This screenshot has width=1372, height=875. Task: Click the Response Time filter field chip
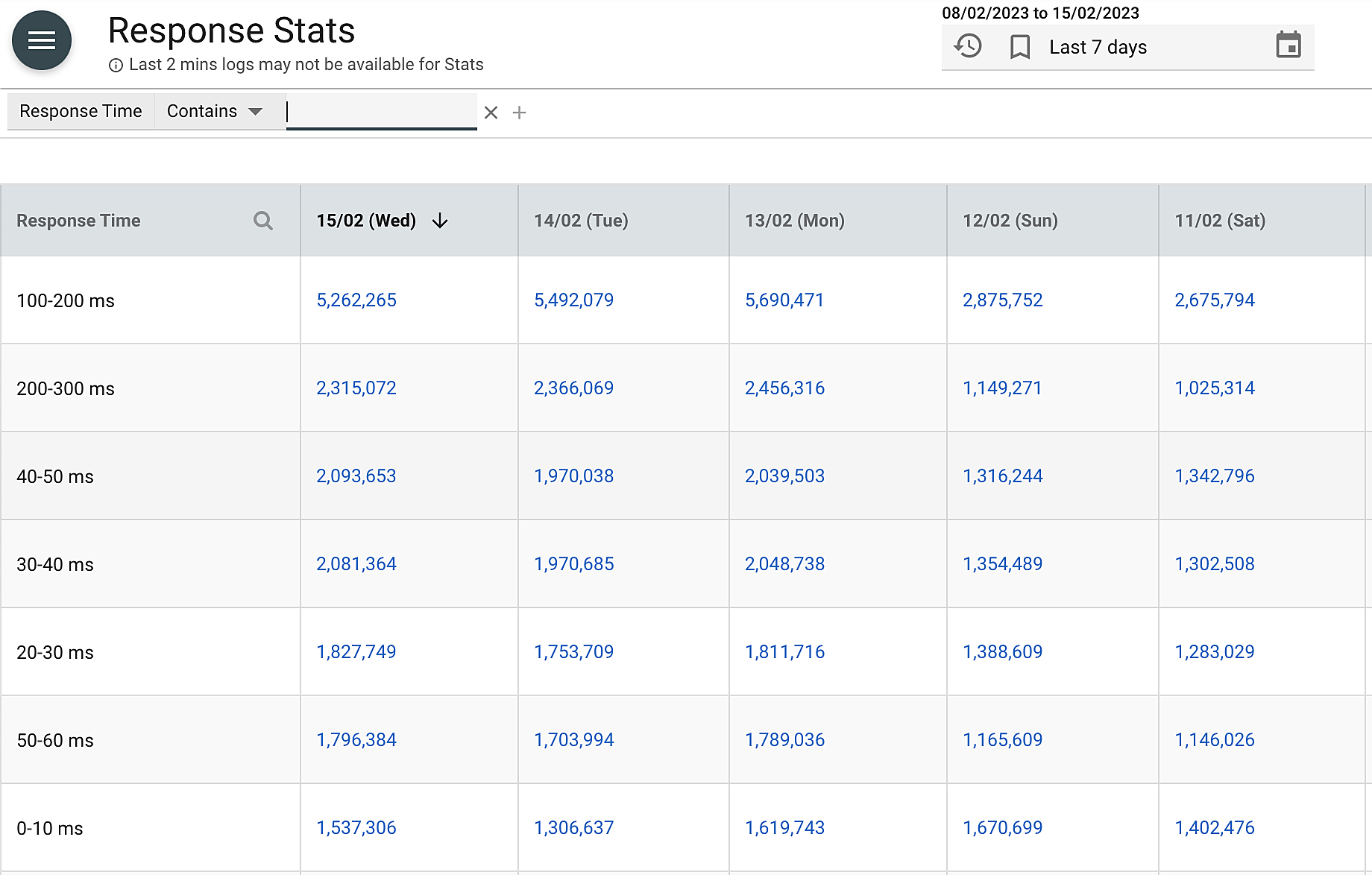point(81,111)
